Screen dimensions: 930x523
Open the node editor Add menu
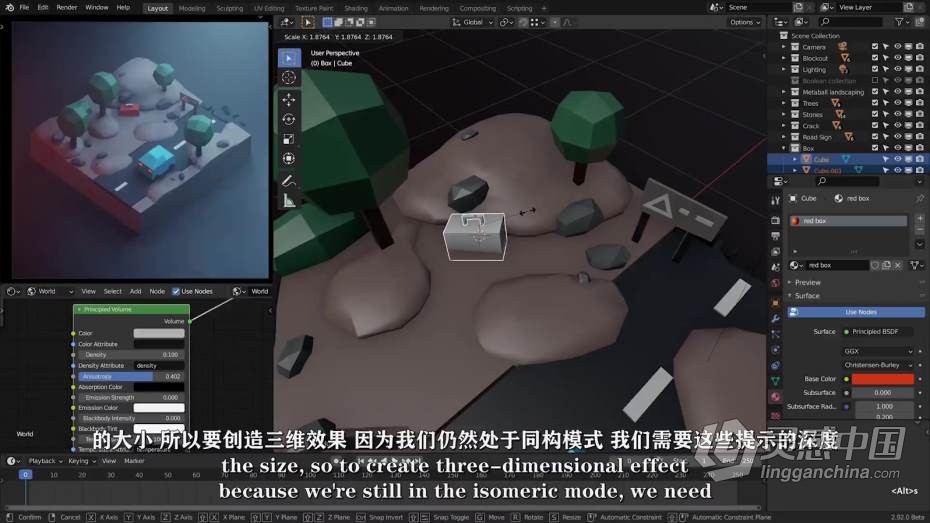pos(135,291)
